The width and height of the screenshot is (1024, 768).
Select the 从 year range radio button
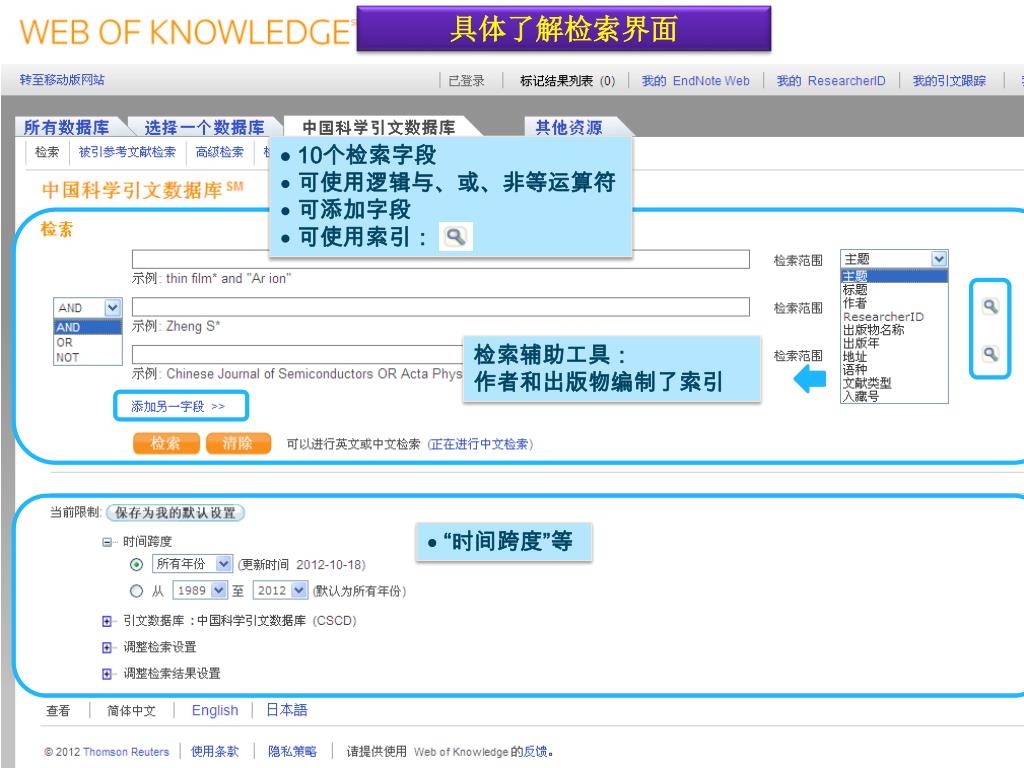[136, 591]
